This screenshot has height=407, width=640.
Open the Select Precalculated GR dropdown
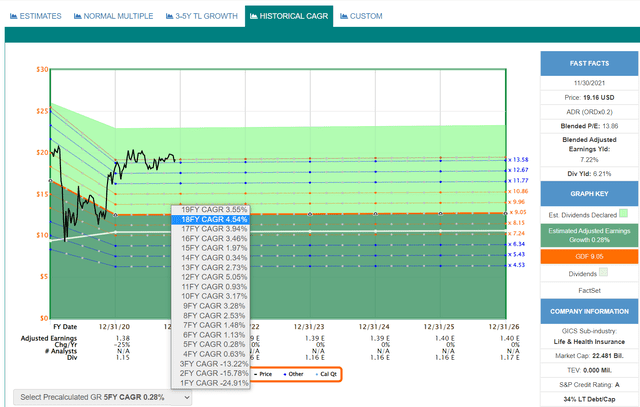coord(102,397)
